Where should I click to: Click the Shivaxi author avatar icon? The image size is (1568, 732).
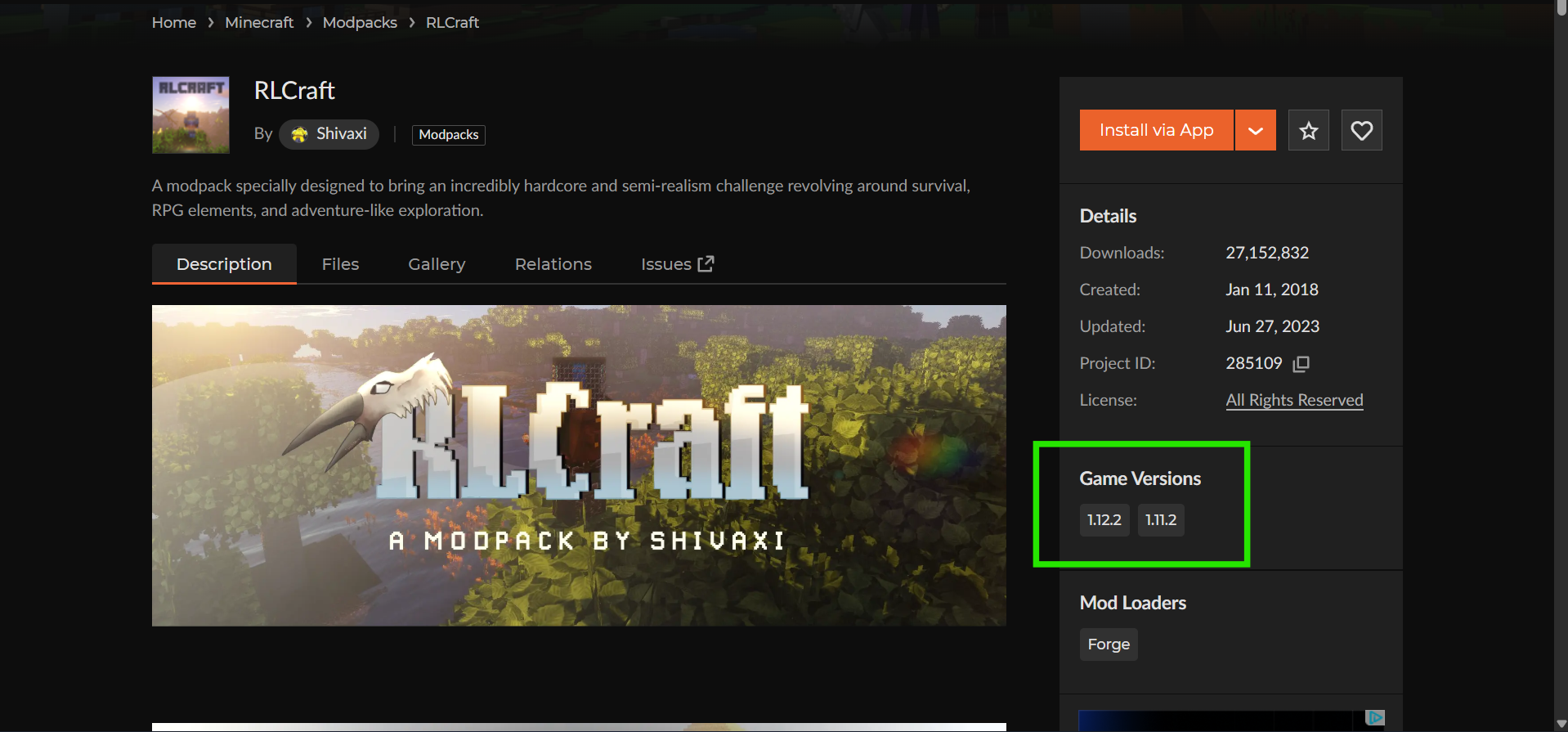coord(300,134)
